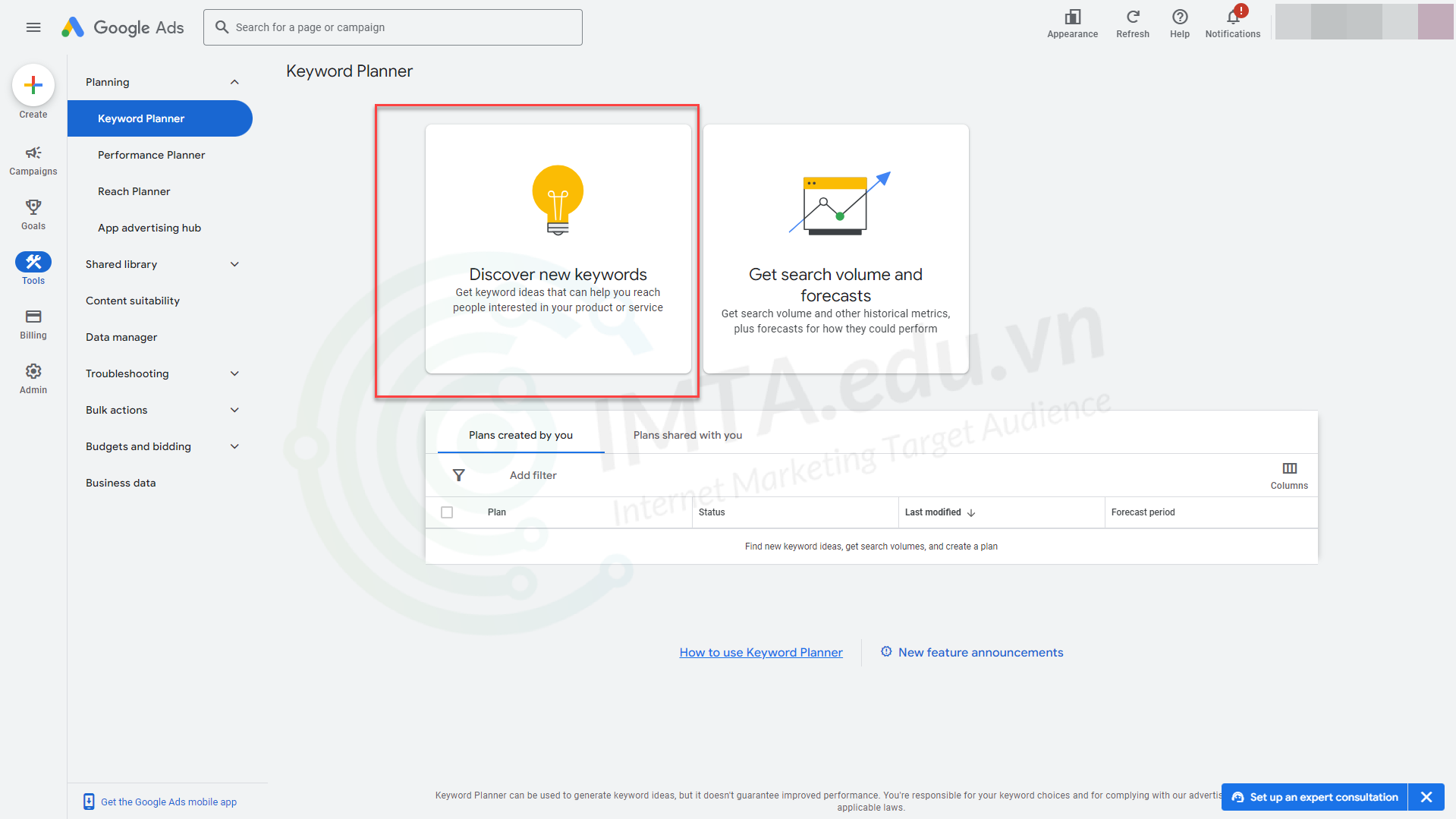Open New feature announcements
Viewport: 1456px width, 819px height.
(972, 652)
